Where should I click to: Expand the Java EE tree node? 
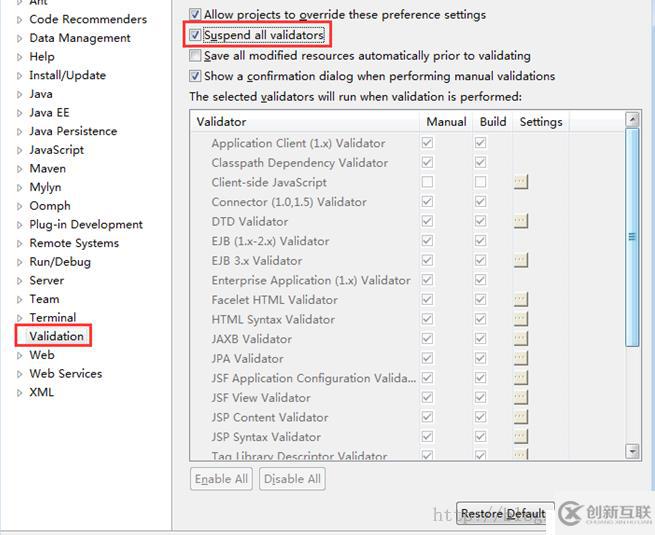tap(19, 113)
